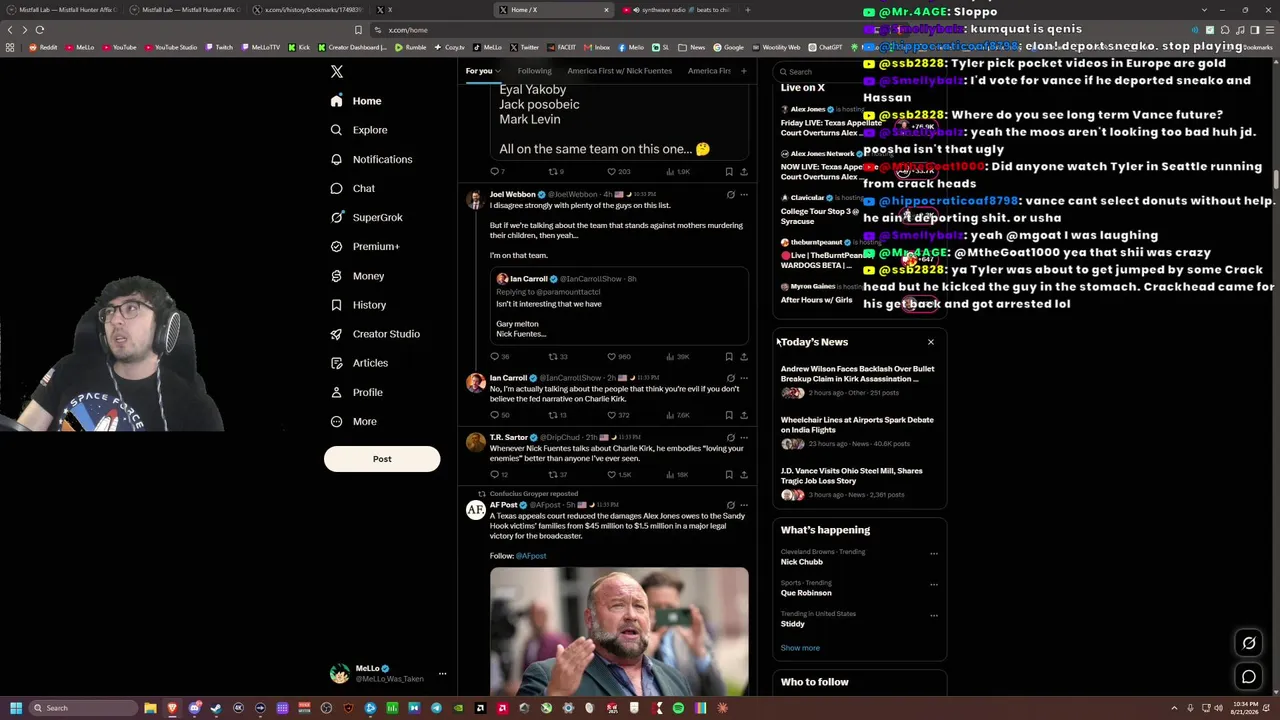Open the Grok floating button
This screenshot has width=1280, height=720.
(x=1249, y=643)
